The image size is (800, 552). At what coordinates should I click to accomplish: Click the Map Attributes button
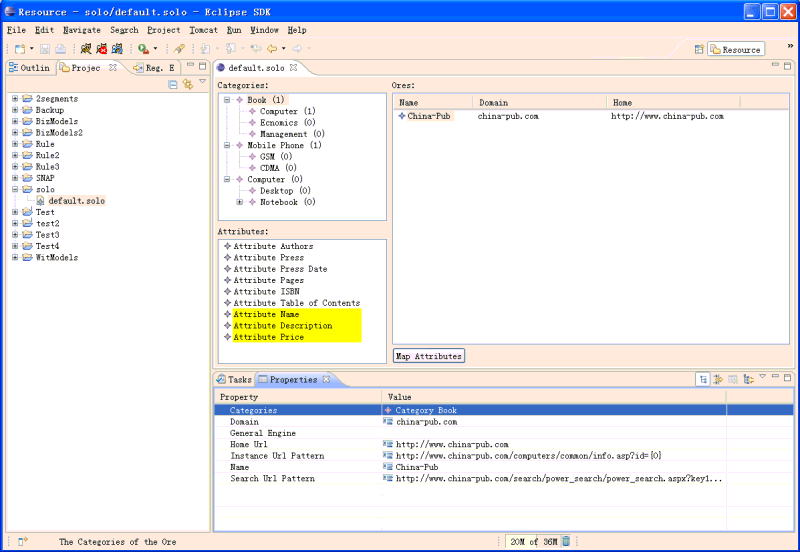429,356
